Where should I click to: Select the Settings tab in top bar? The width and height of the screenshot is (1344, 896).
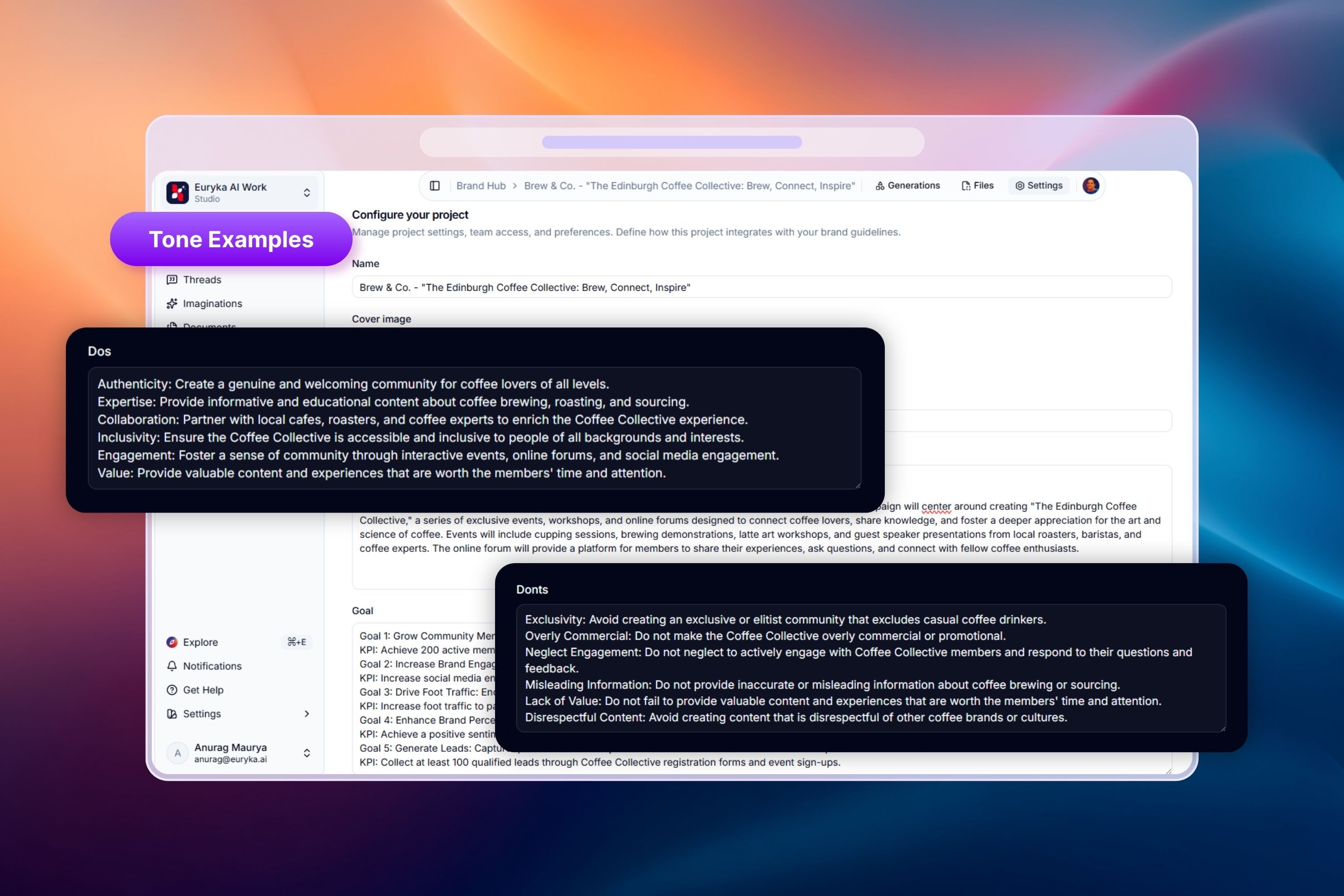[x=1039, y=186]
